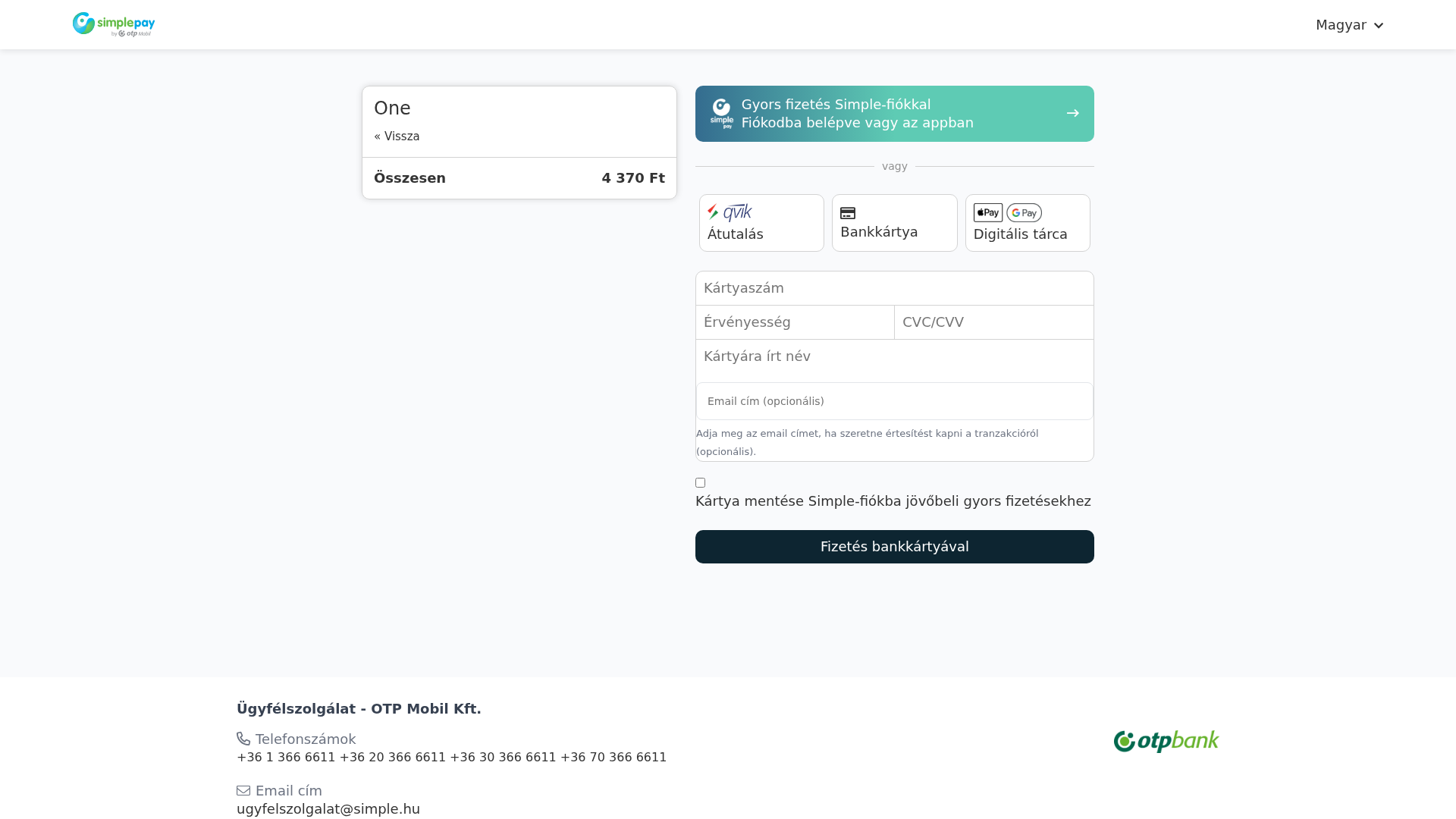Click the qvik logo on the Átutalás tile
This screenshot has height=819, width=1456.
pyautogui.click(x=730, y=212)
